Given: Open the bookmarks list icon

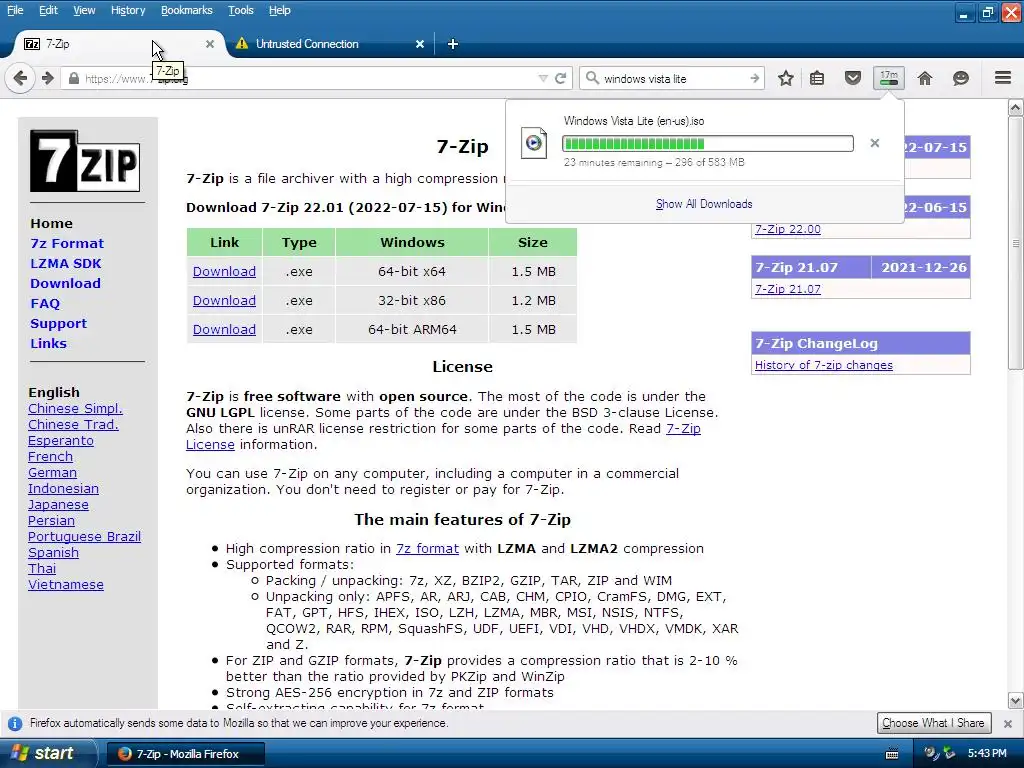Looking at the screenshot, I should coord(817,78).
